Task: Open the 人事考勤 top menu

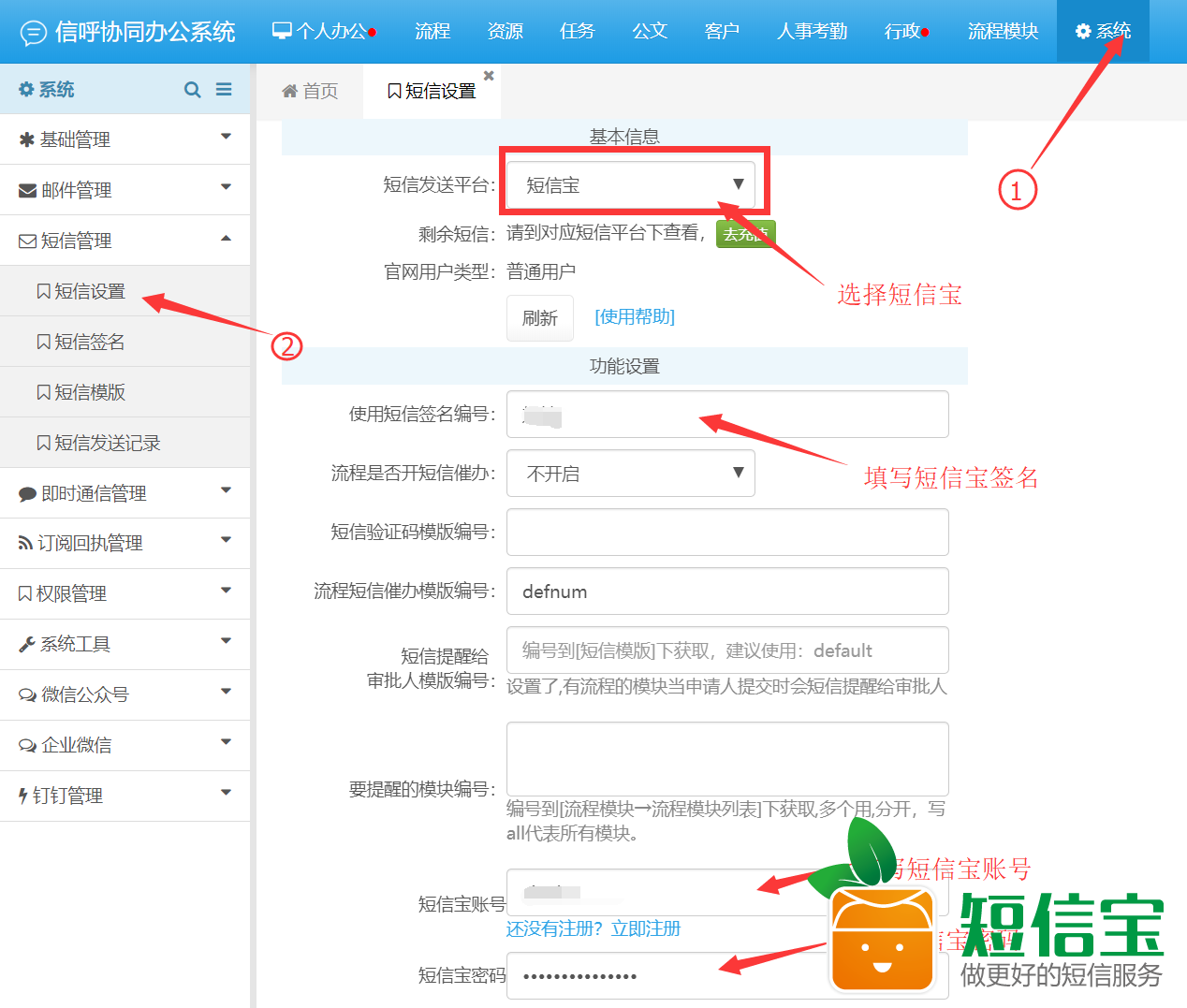Action: [x=812, y=31]
